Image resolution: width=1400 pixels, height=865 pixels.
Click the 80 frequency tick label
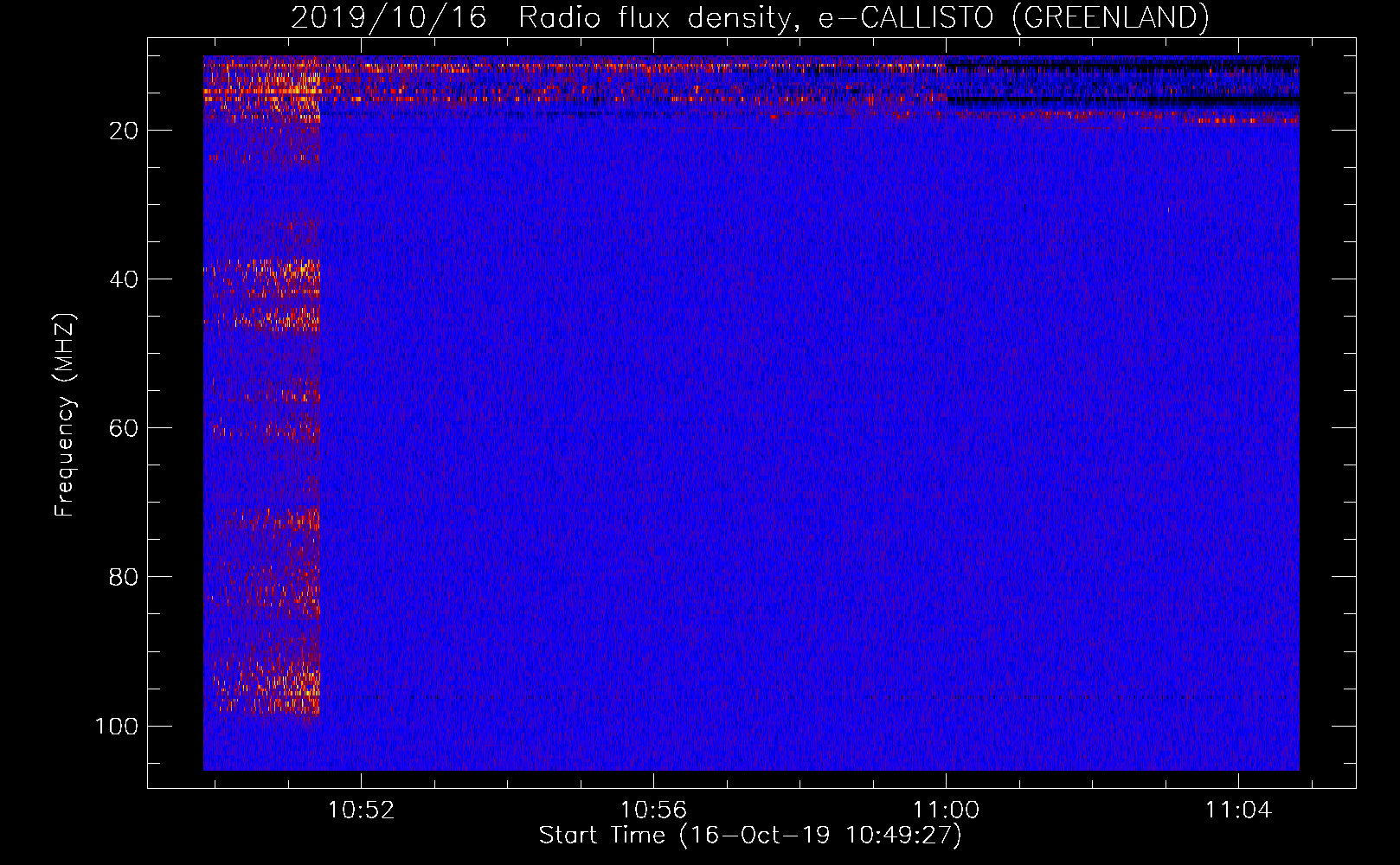click(x=124, y=577)
